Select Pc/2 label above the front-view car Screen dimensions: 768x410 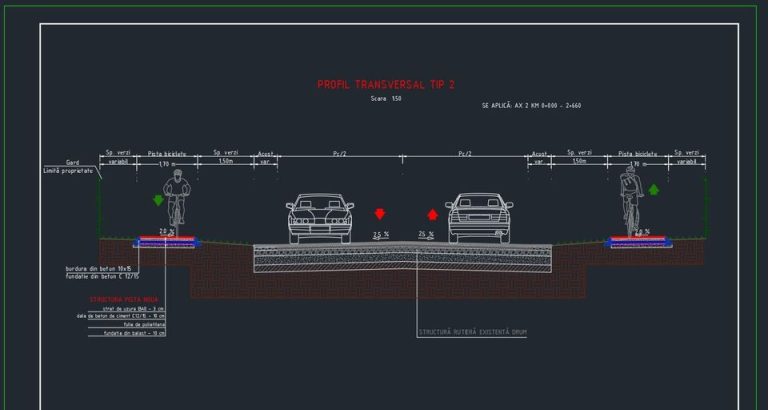339,154
